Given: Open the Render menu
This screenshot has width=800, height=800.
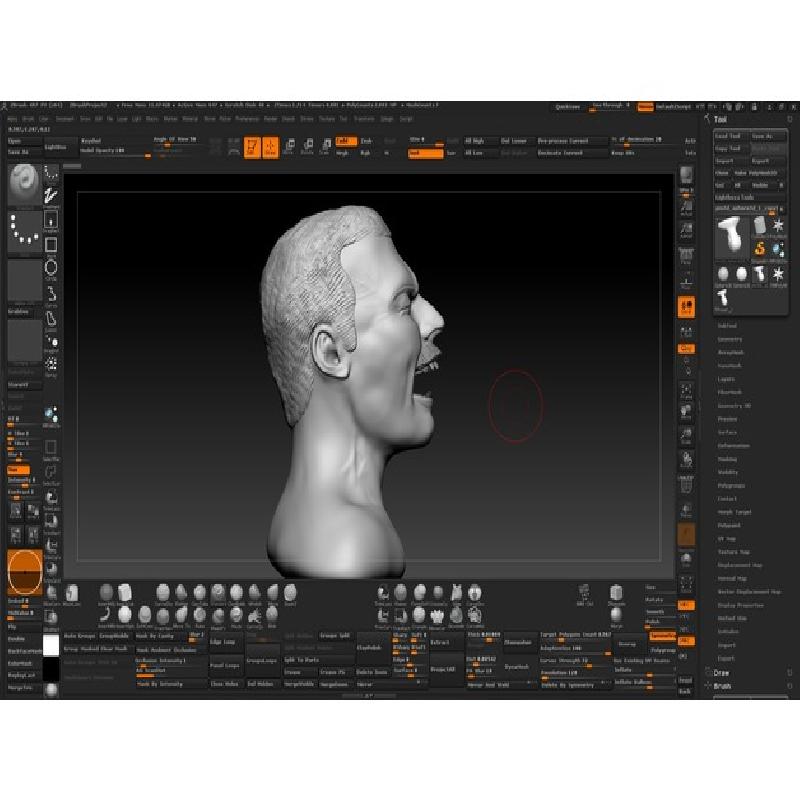Looking at the screenshot, I should tap(270, 119).
